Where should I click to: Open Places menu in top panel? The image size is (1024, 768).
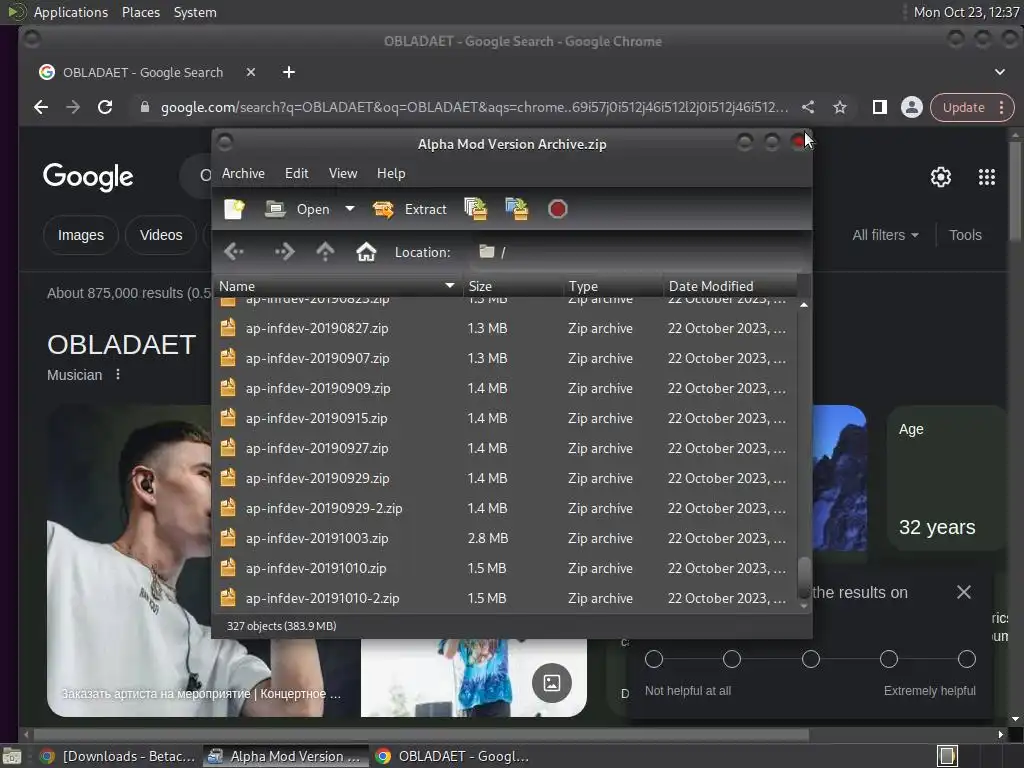click(140, 12)
